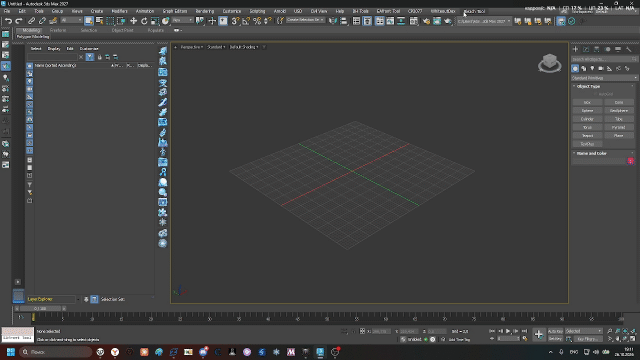The height and width of the screenshot is (360, 640).
Task: Open the Modify panel tab icon
Action: (586, 49)
